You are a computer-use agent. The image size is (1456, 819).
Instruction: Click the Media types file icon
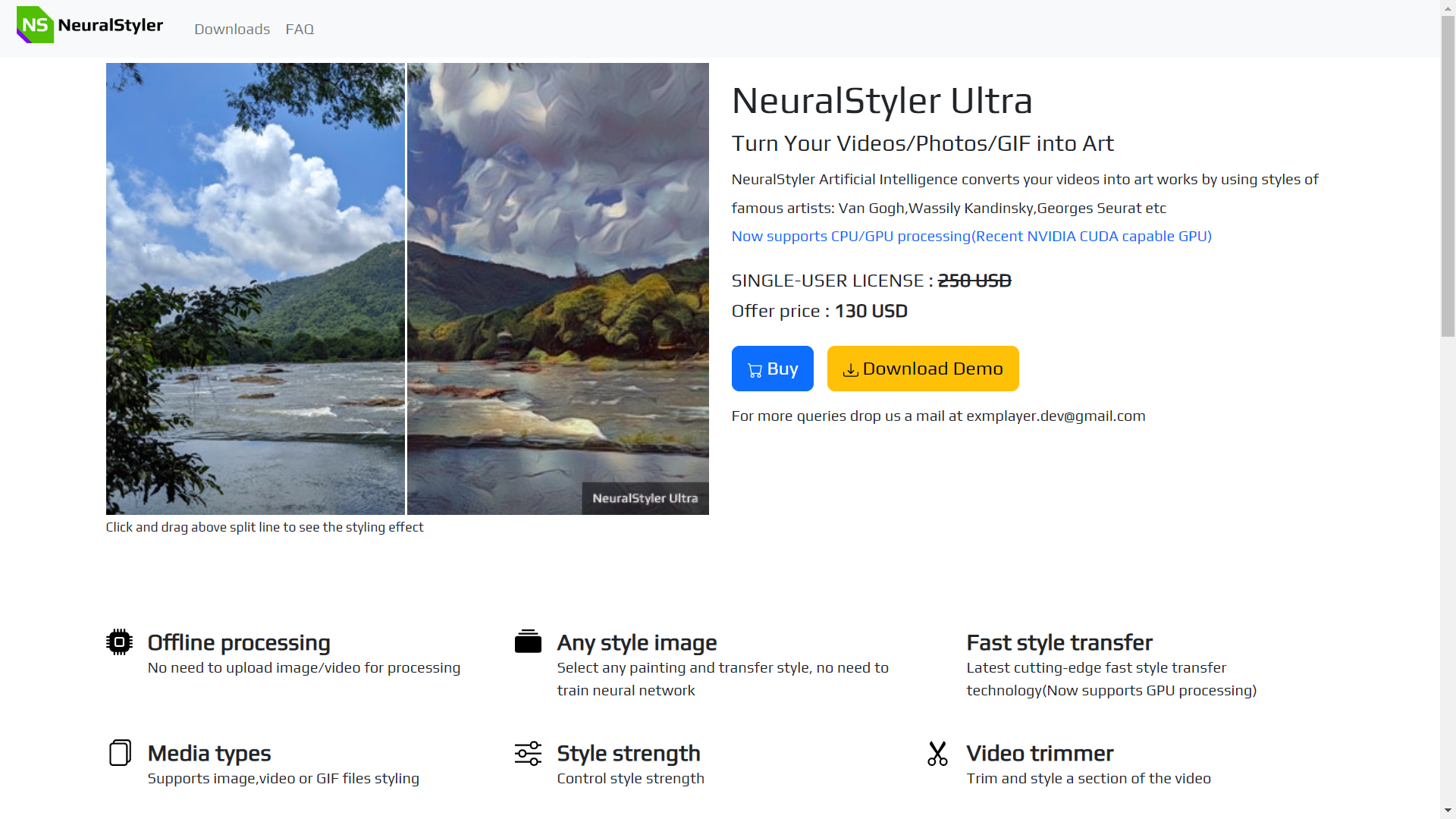120,752
